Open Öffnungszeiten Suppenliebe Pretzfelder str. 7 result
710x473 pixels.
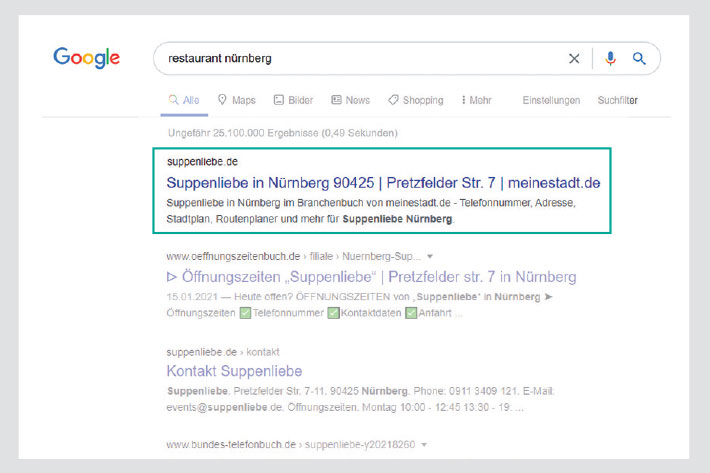click(371, 277)
